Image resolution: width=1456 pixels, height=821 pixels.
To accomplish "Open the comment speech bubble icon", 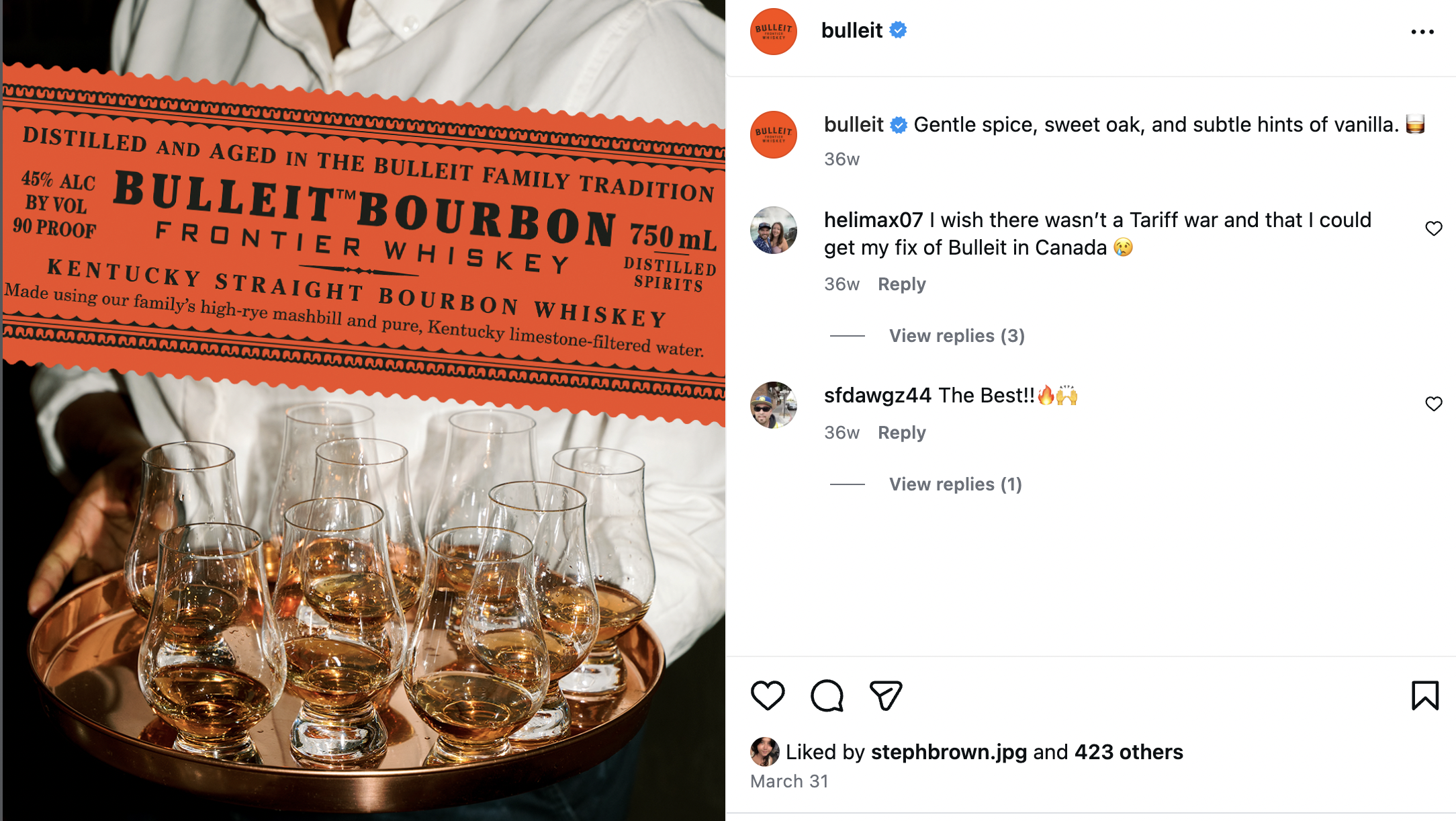I will pos(827,695).
